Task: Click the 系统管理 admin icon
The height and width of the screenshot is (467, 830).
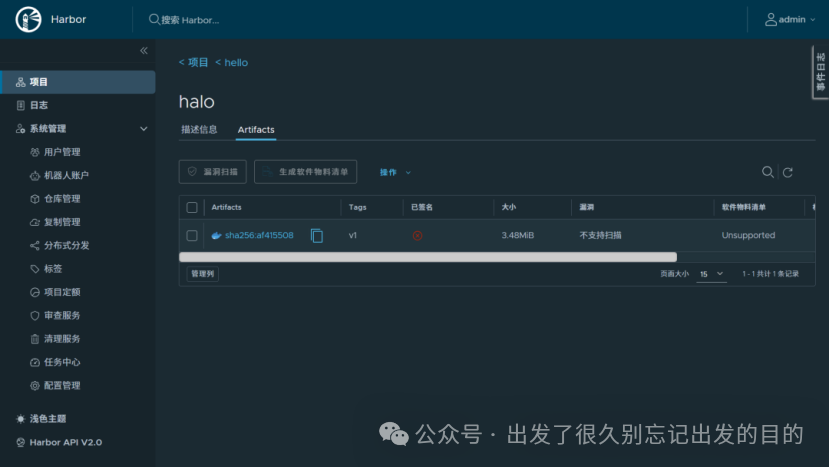Action: click(x=21, y=129)
